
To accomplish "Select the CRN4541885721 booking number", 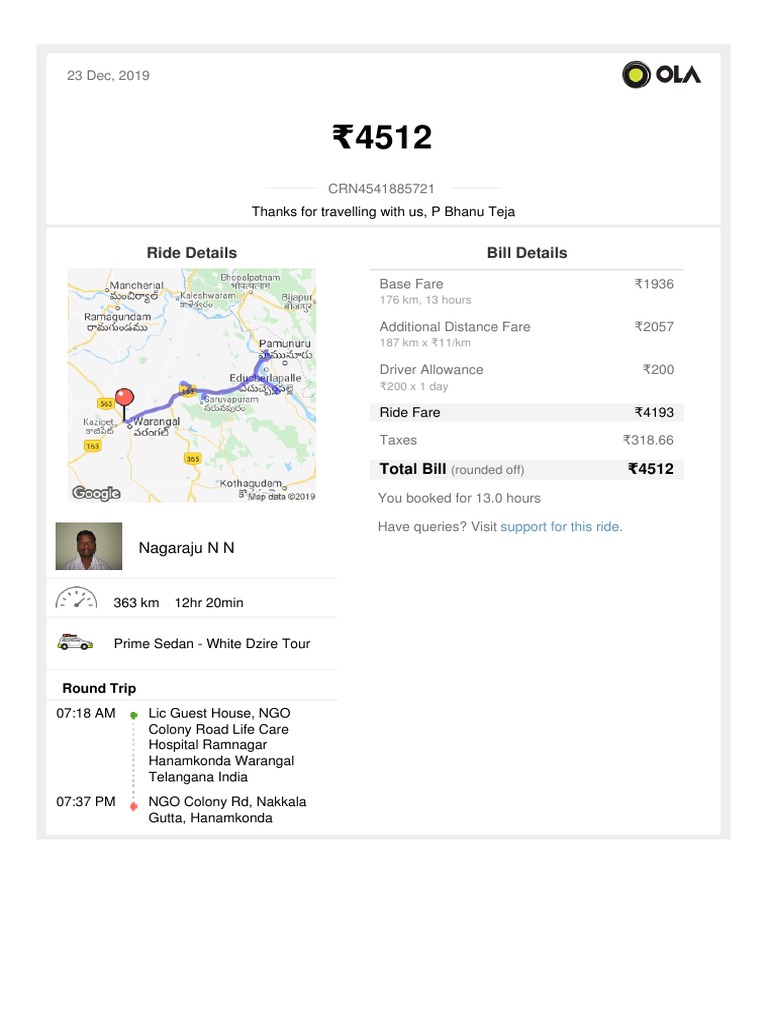I will click(382, 188).
